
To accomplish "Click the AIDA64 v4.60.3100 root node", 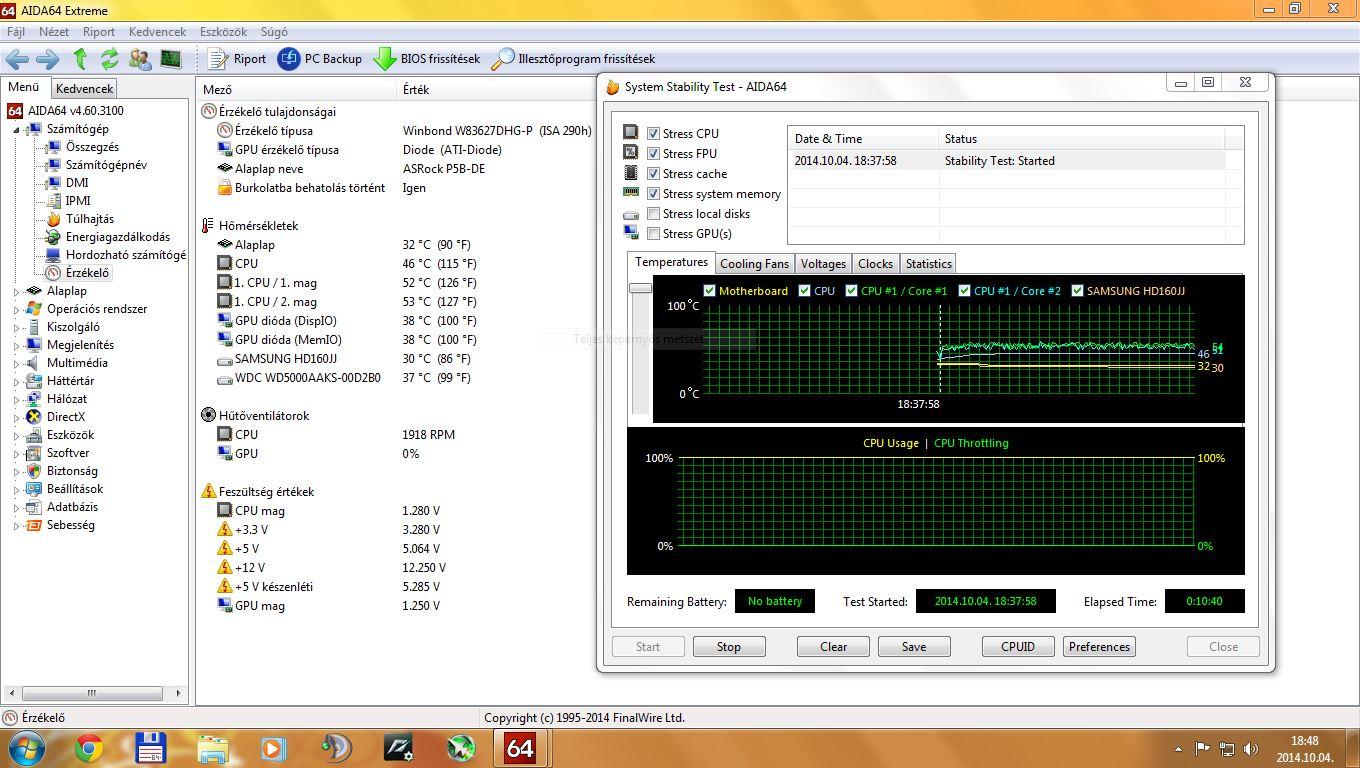I will (76, 111).
